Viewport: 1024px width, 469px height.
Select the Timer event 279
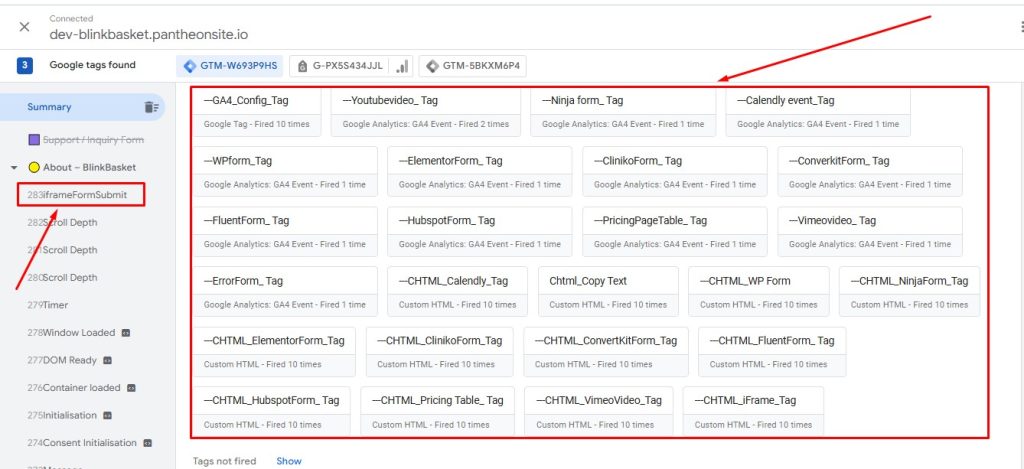tap(55, 305)
